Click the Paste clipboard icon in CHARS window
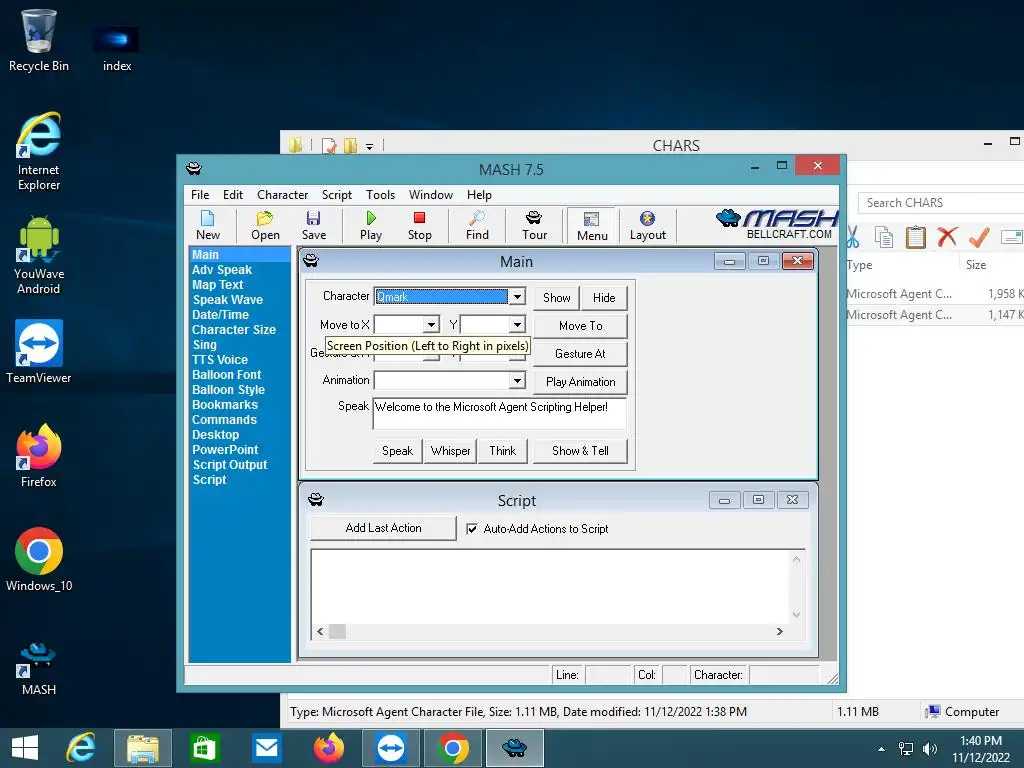1024x768 pixels. 916,237
